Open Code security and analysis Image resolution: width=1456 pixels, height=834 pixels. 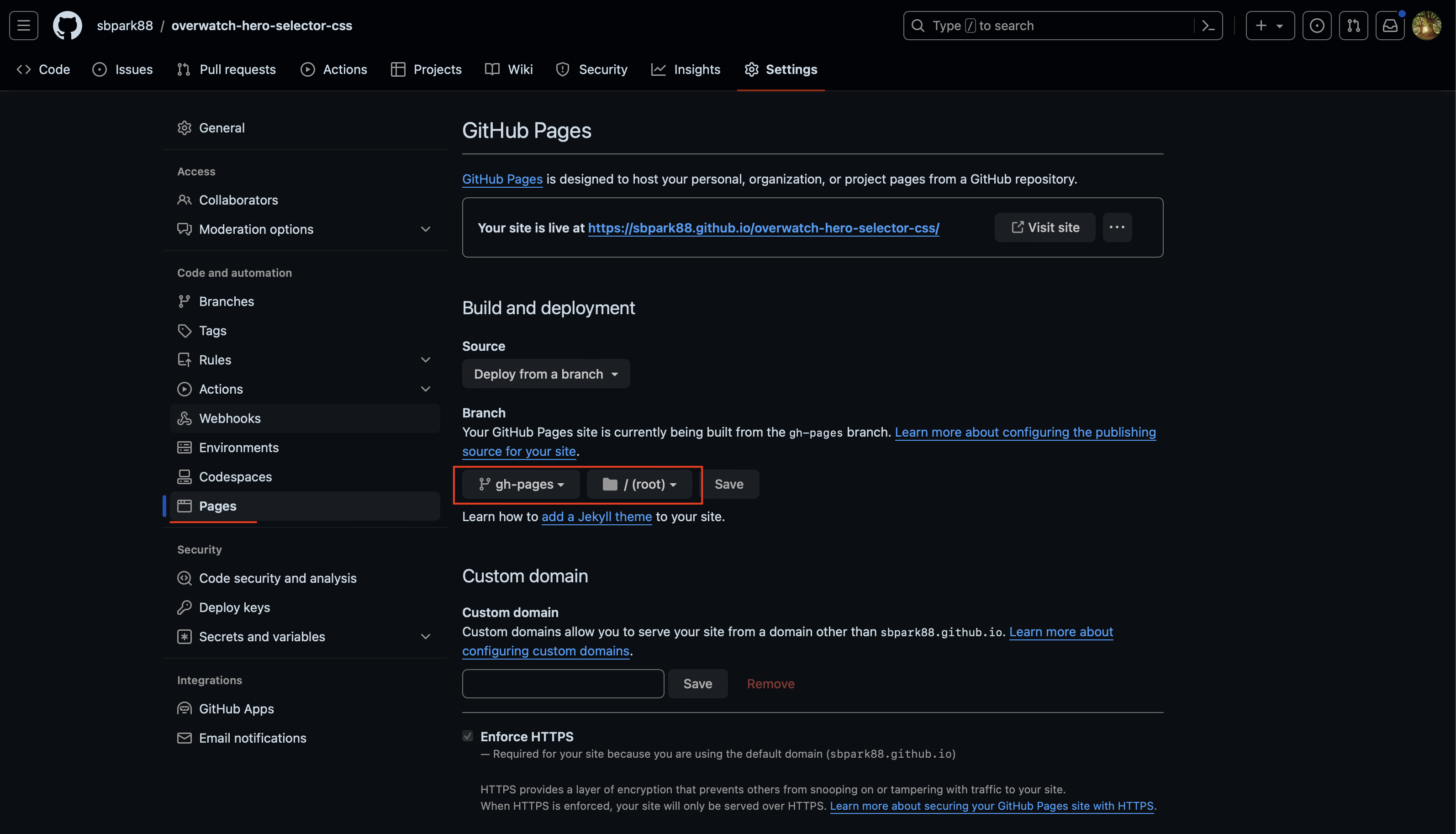(305, 578)
